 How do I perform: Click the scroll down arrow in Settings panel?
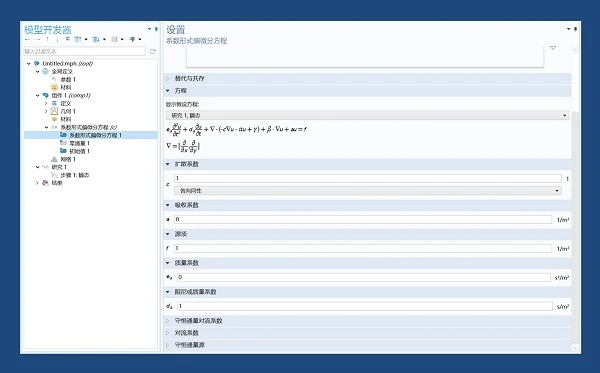point(575,348)
